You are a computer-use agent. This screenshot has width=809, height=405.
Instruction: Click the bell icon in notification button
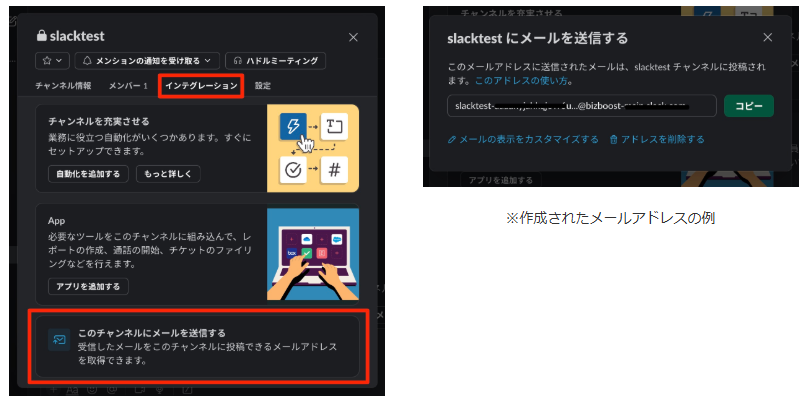[x=87, y=61]
